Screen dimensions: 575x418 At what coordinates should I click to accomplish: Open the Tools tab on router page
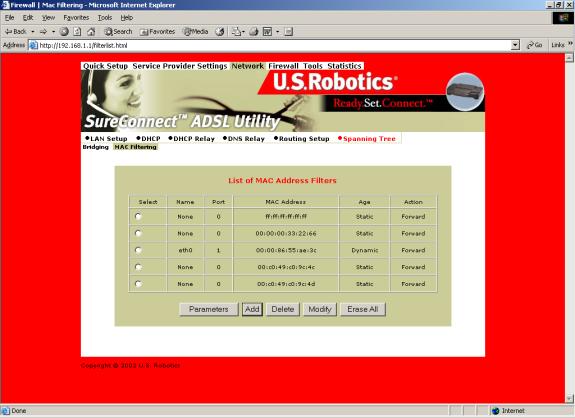tap(313, 66)
